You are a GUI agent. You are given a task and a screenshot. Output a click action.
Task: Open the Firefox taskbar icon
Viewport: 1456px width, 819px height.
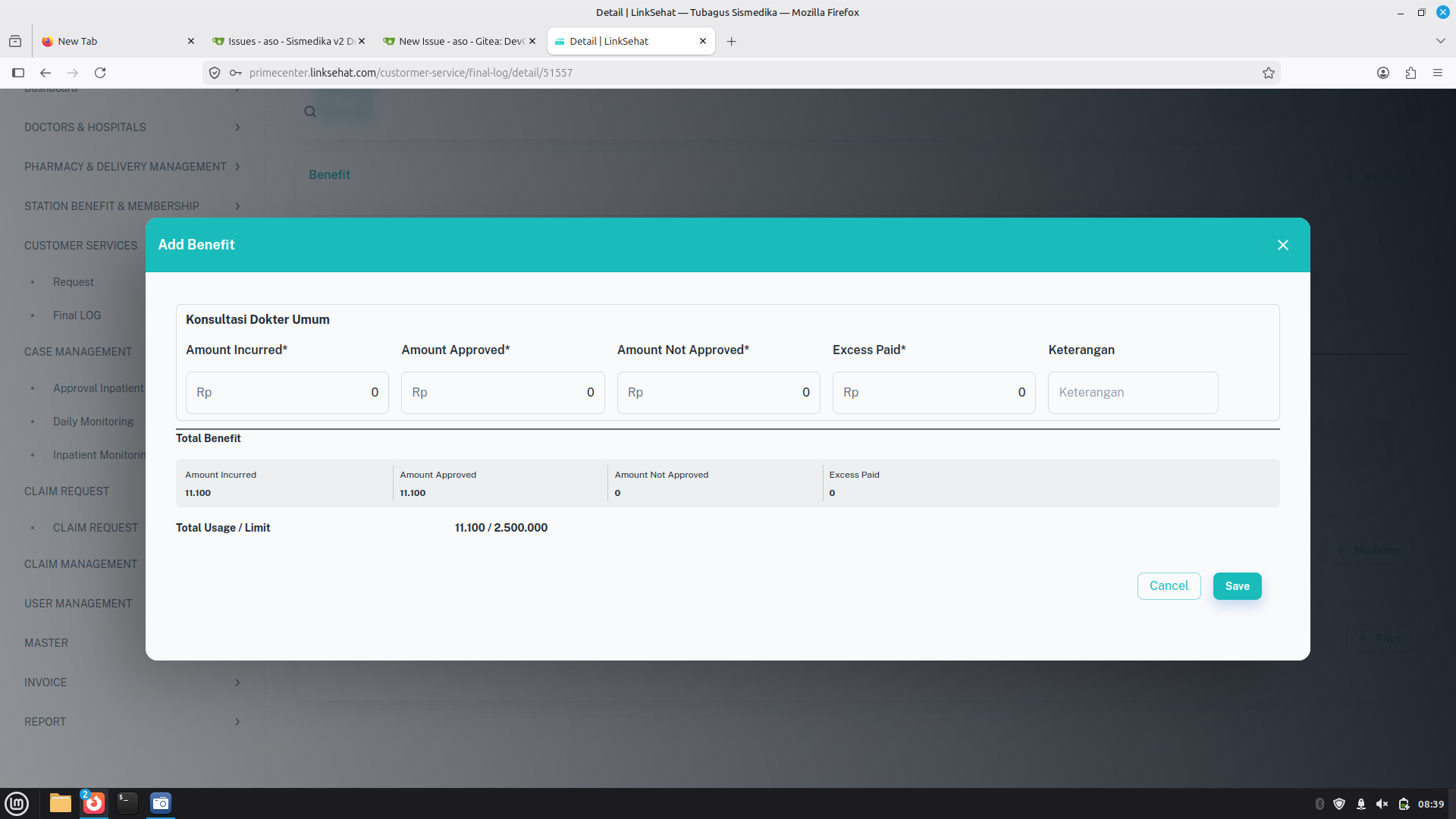[94, 803]
